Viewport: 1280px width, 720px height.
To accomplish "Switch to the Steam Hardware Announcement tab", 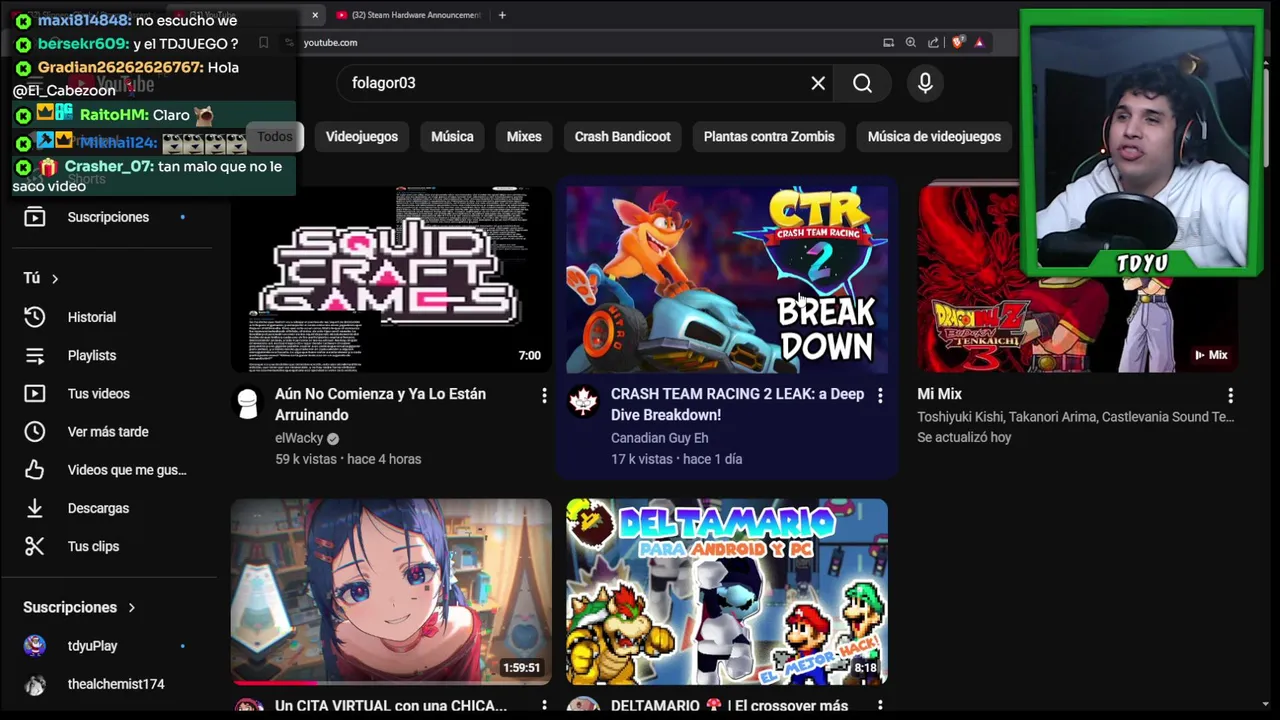I will point(408,15).
